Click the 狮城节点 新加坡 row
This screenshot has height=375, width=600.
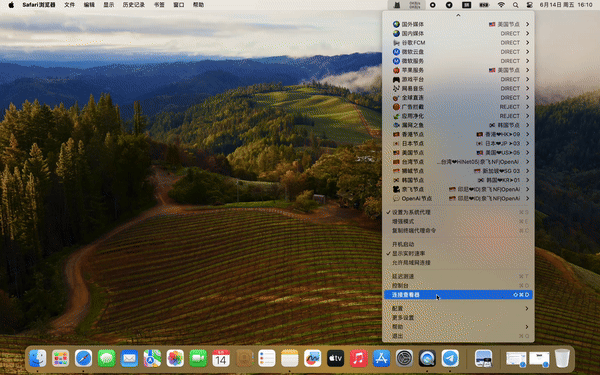pyautogui.click(x=458, y=171)
